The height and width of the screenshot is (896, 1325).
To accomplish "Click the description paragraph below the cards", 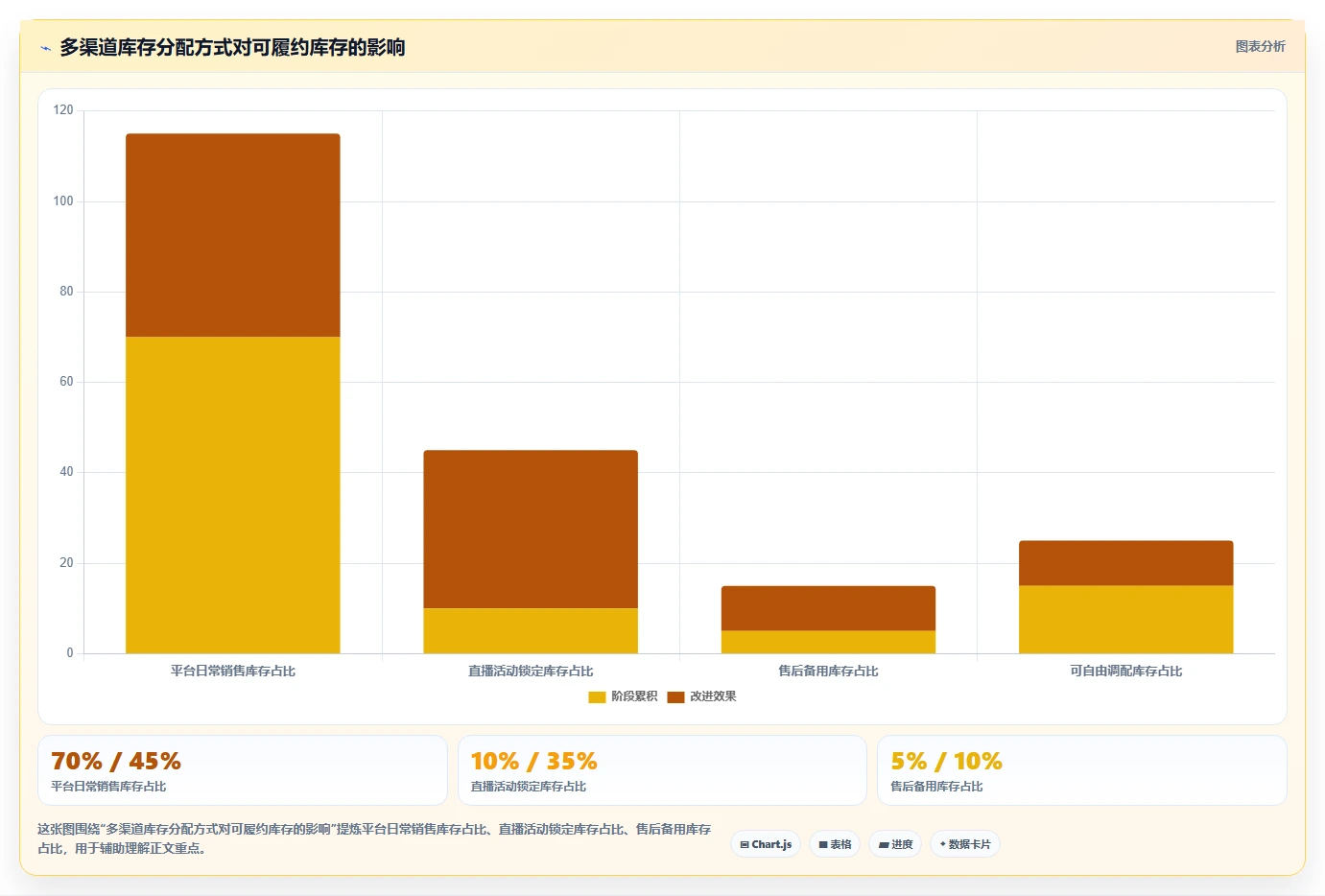I will tap(374, 838).
